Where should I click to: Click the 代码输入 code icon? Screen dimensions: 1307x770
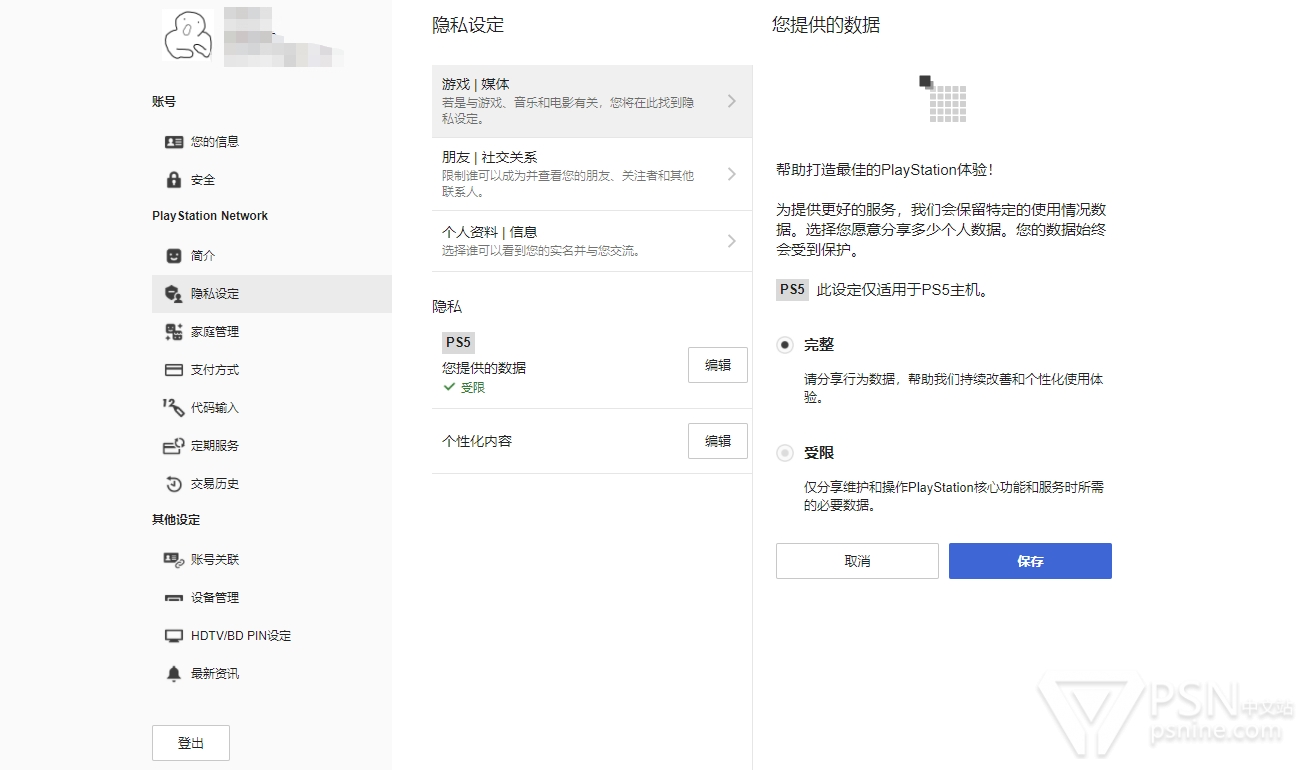[174, 408]
